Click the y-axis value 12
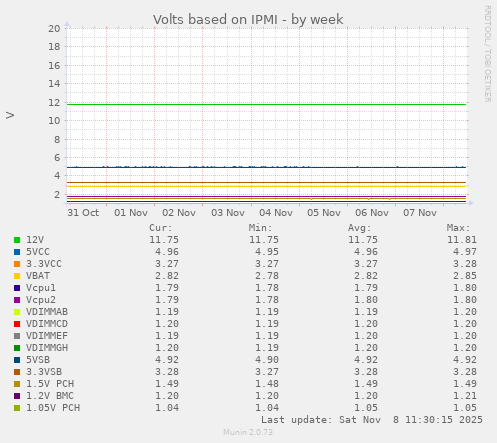The width and height of the screenshot is (497, 443). [x=54, y=103]
